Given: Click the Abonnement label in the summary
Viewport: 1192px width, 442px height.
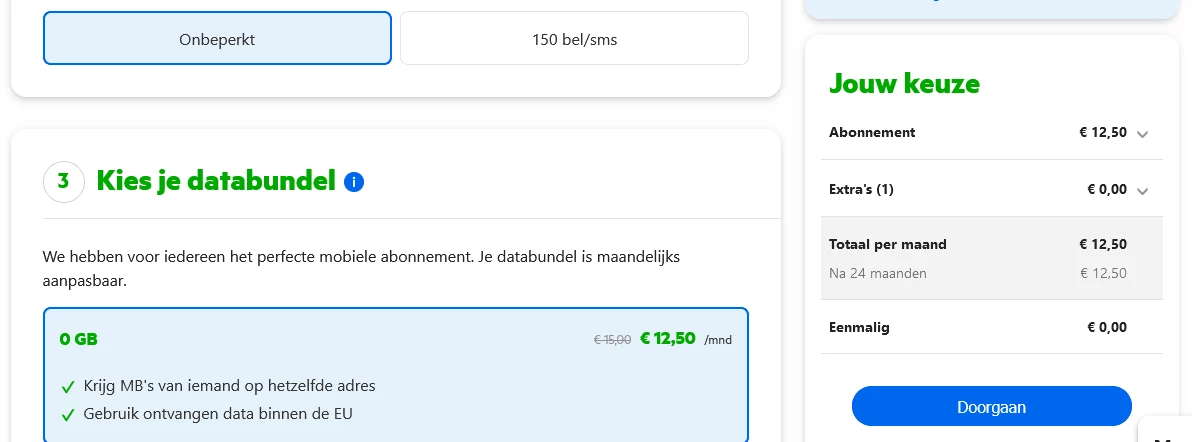Looking at the screenshot, I should coord(872,132).
